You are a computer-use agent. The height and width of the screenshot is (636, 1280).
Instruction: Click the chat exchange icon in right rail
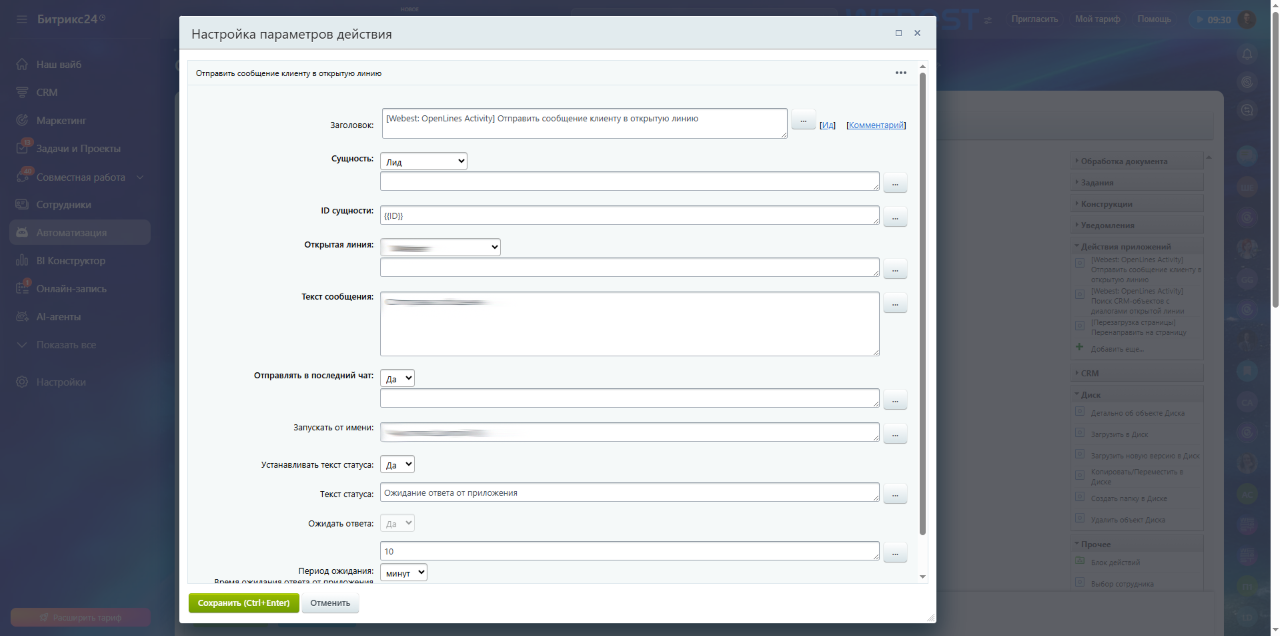pos(1247,110)
